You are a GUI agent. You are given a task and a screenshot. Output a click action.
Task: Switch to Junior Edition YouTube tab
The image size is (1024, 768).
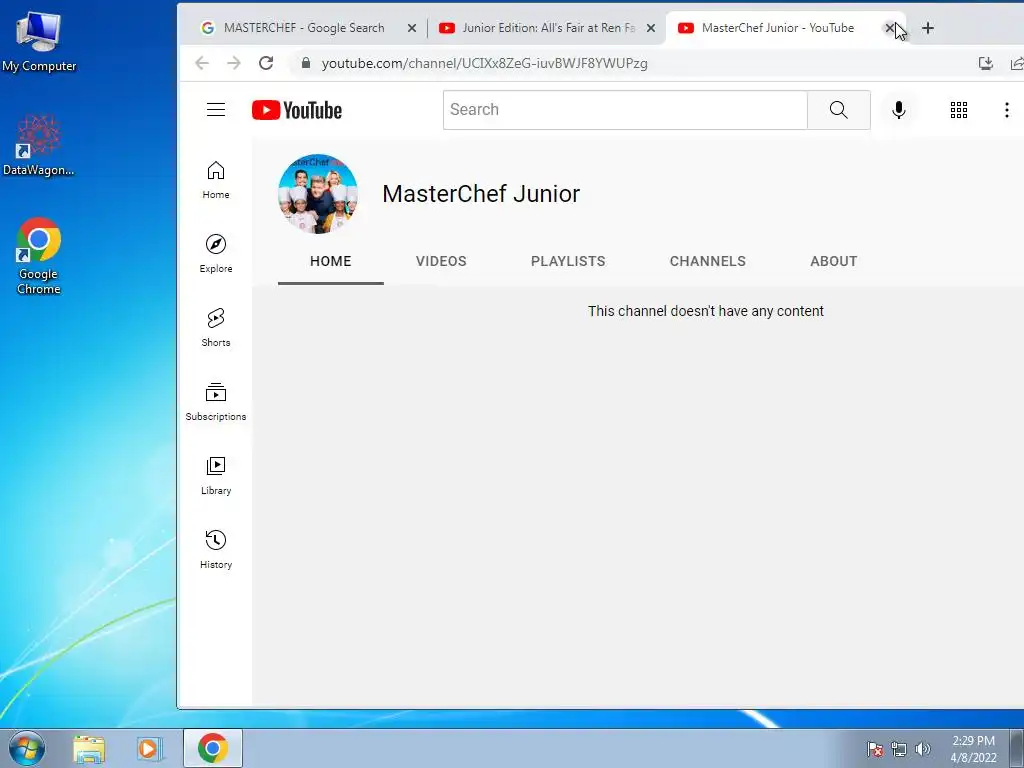[x=549, y=28]
